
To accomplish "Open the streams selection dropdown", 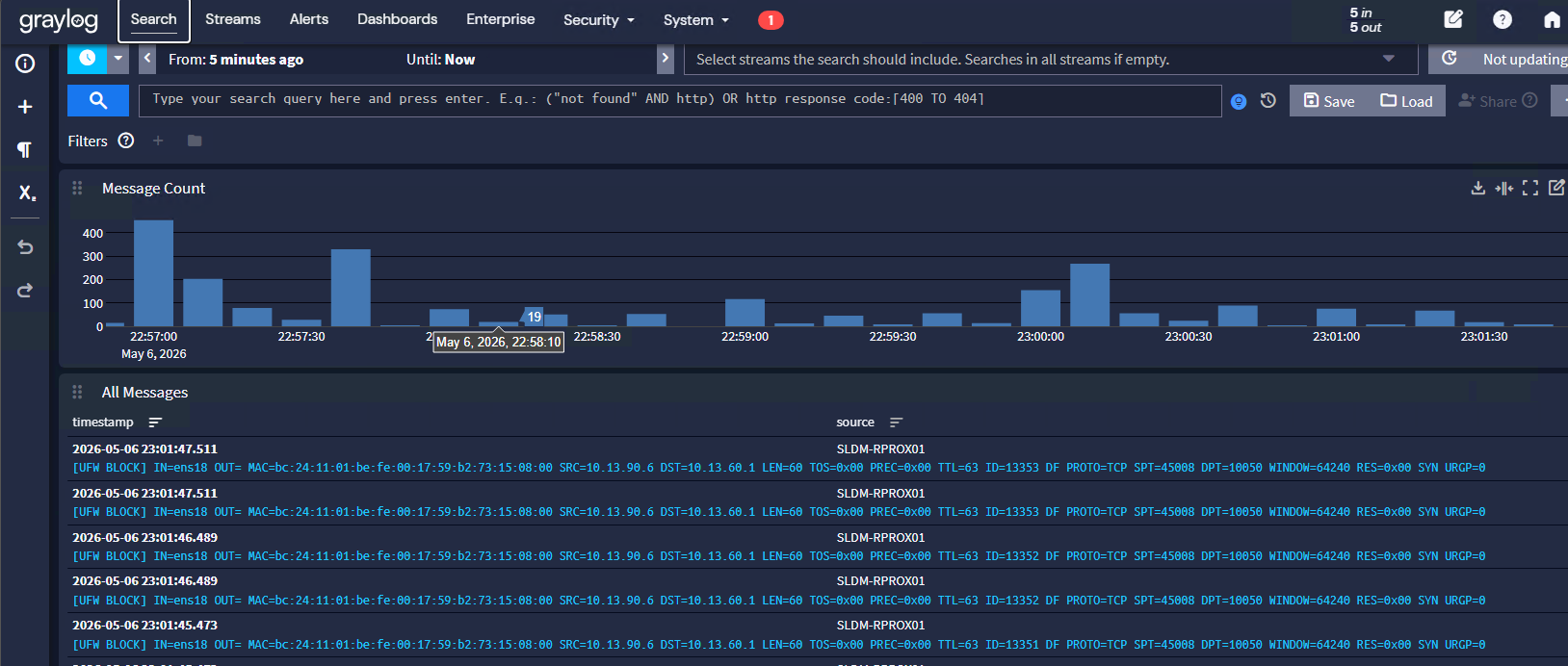I will click(x=1051, y=60).
